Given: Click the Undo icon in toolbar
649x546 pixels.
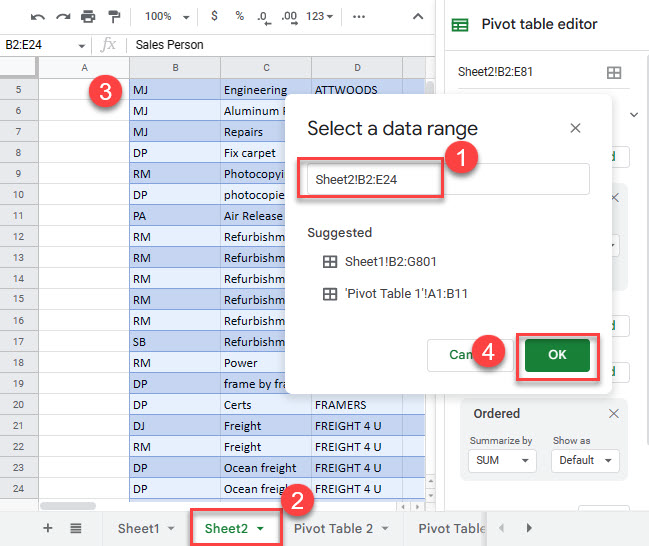Looking at the screenshot, I should 37,17.
